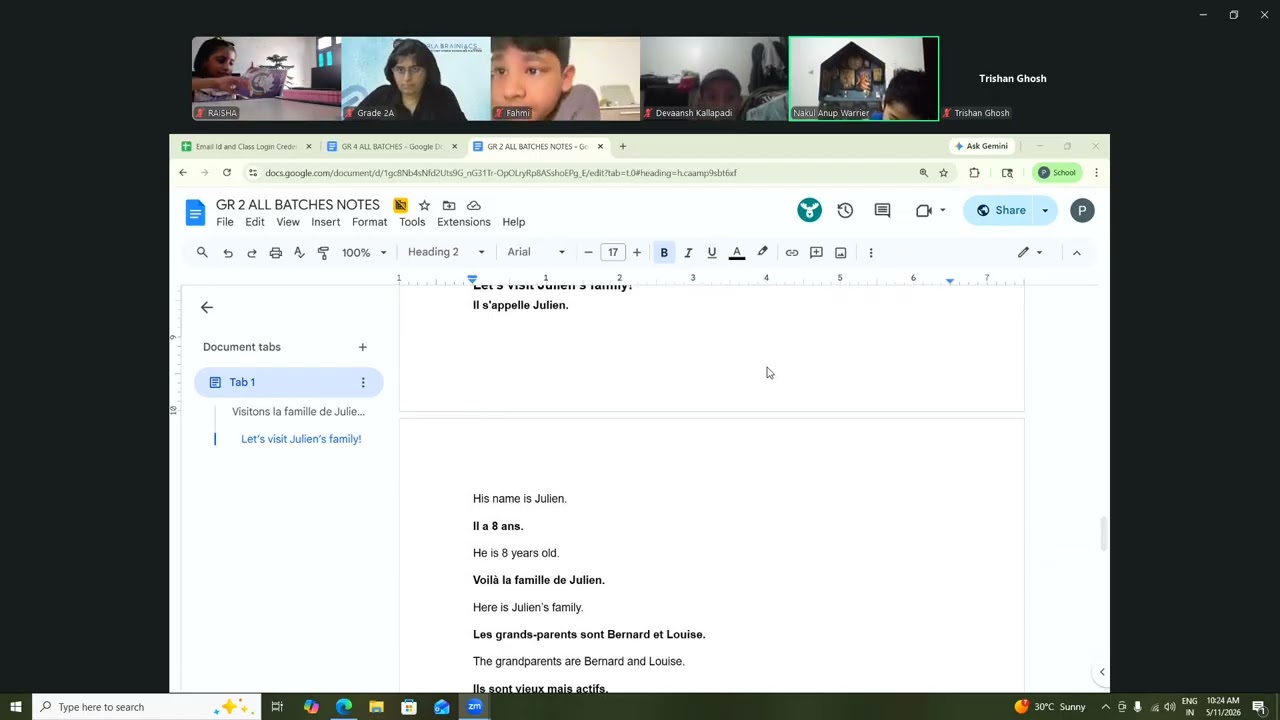
Task: Open the highlight color picker
Action: click(x=763, y=253)
